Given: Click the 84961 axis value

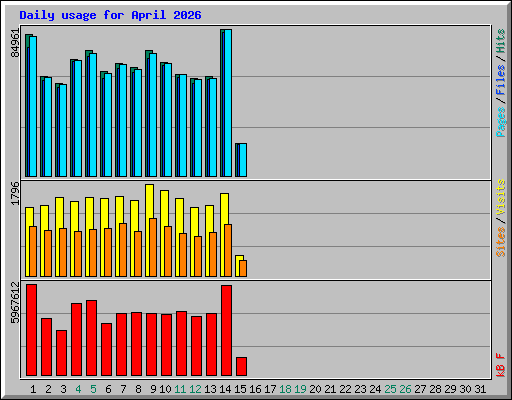Looking at the screenshot, I should (15, 43).
